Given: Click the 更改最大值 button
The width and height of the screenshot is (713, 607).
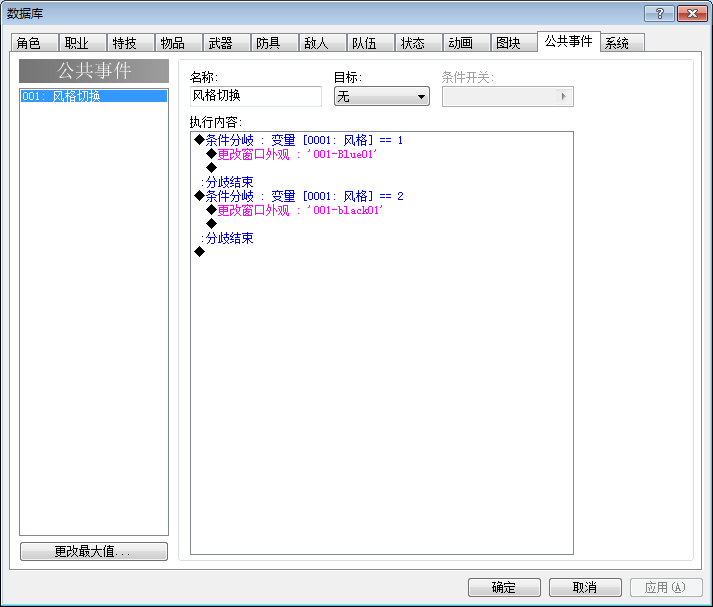Looking at the screenshot, I should [x=94, y=552].
